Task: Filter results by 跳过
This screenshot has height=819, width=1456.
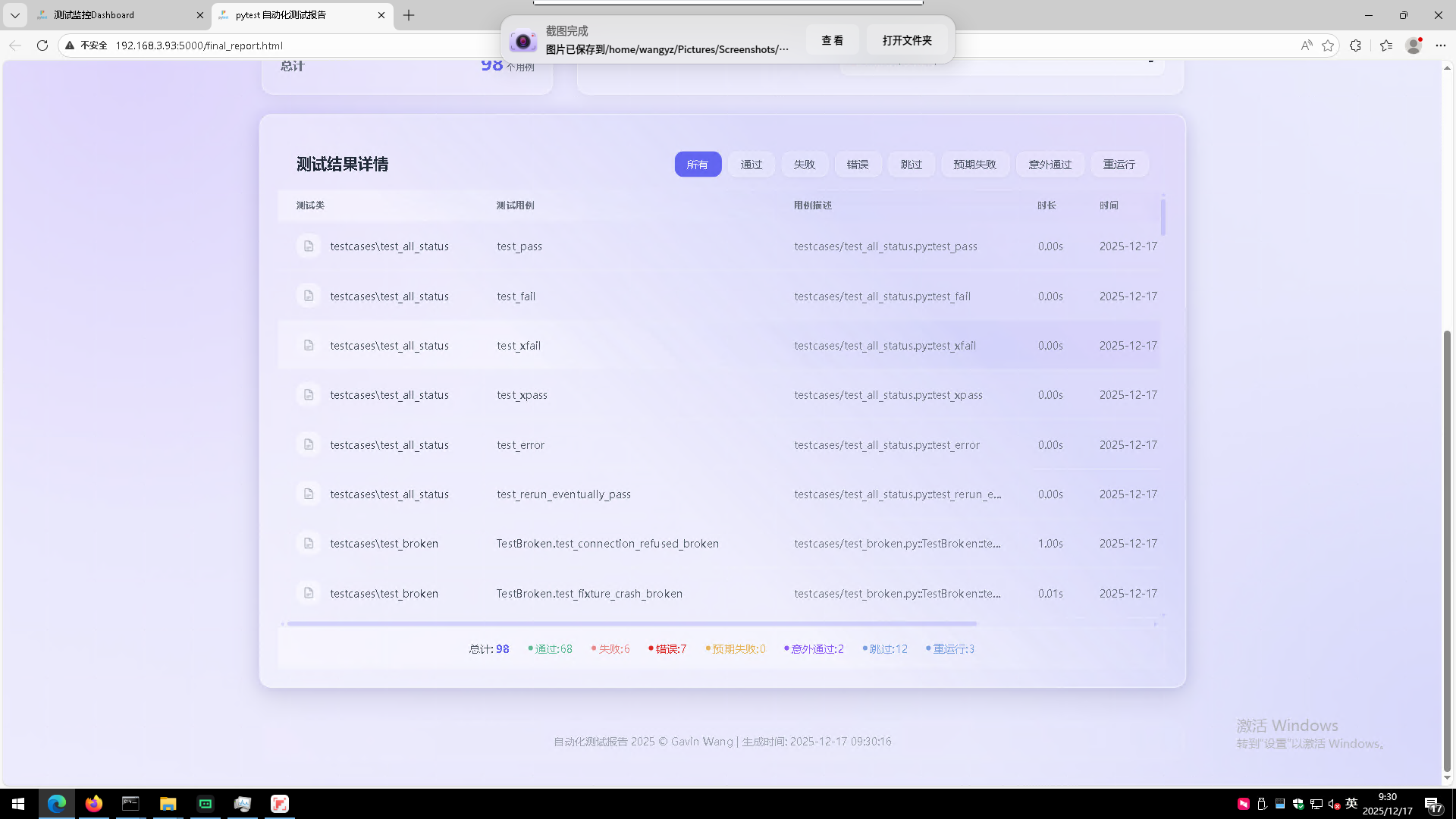Action: 912,165
